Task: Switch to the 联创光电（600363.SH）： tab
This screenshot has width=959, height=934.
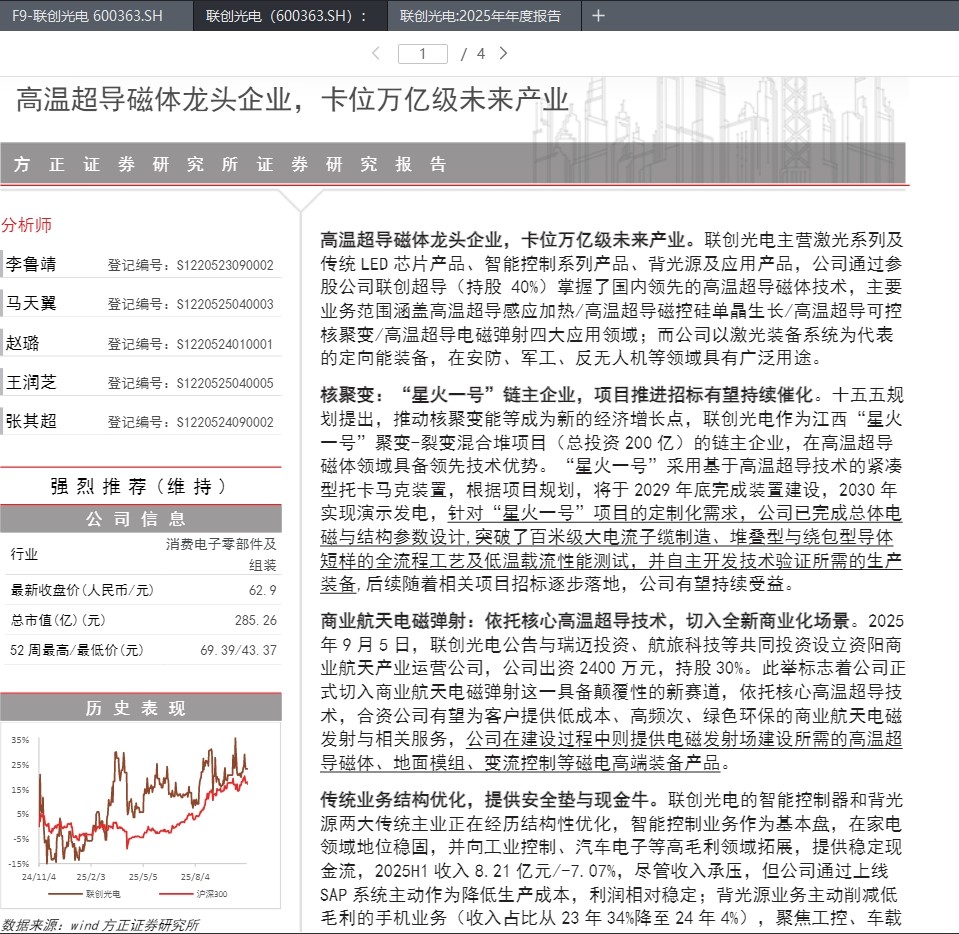Action: (x=286, y=16)
